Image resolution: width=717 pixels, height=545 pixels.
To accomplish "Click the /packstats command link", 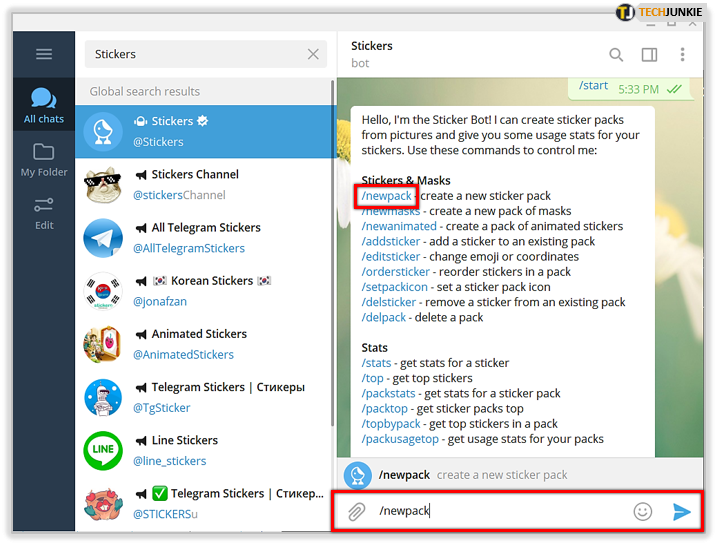I will pyautogui.click(x=388, y=393).
